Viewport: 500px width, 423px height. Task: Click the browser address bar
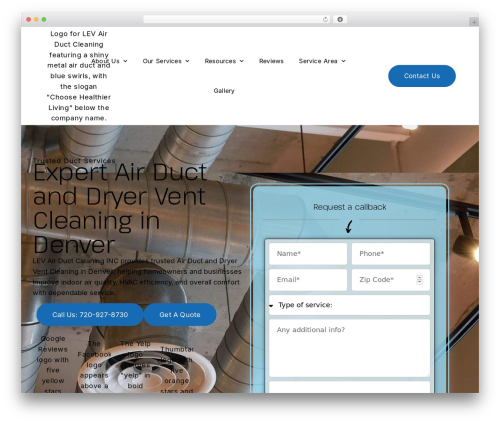[x=237, y=19]
